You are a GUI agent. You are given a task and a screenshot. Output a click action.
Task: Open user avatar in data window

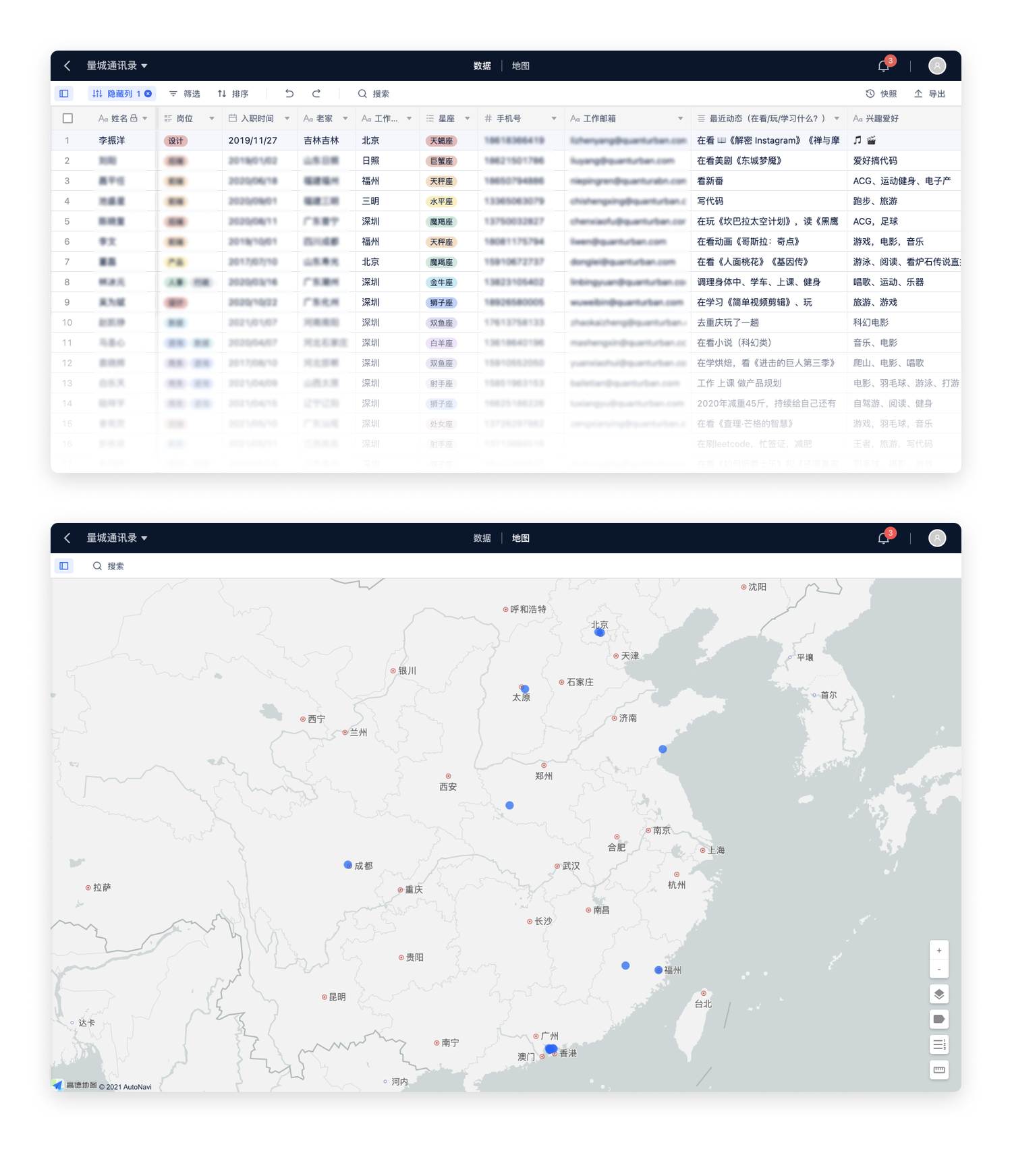pos(936,65)
